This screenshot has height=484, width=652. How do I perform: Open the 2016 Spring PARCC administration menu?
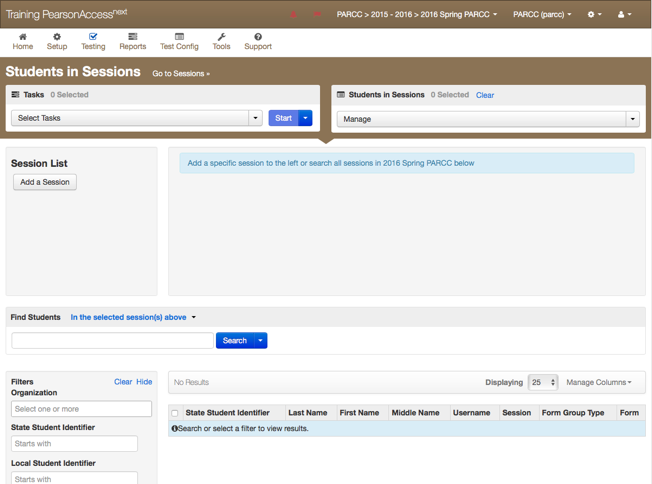click(416, 15)
